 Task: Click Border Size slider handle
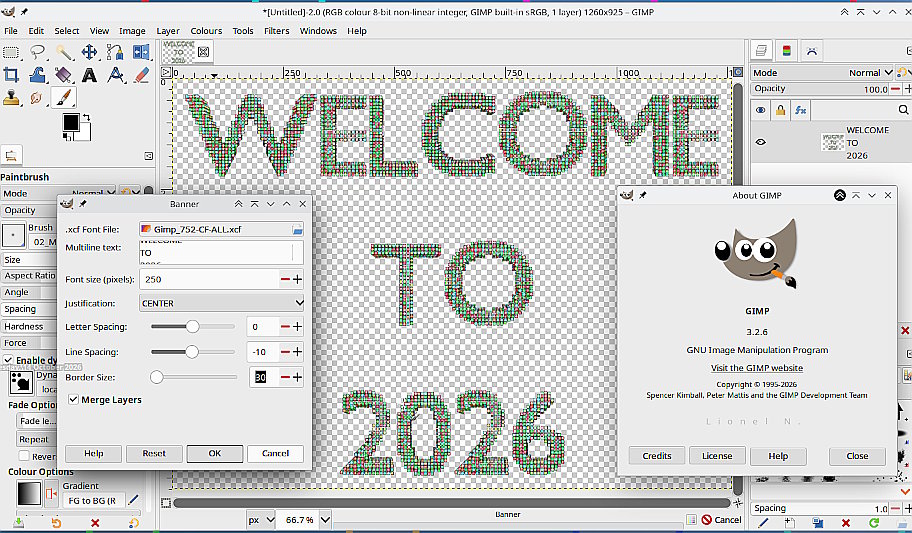(156, 377)
